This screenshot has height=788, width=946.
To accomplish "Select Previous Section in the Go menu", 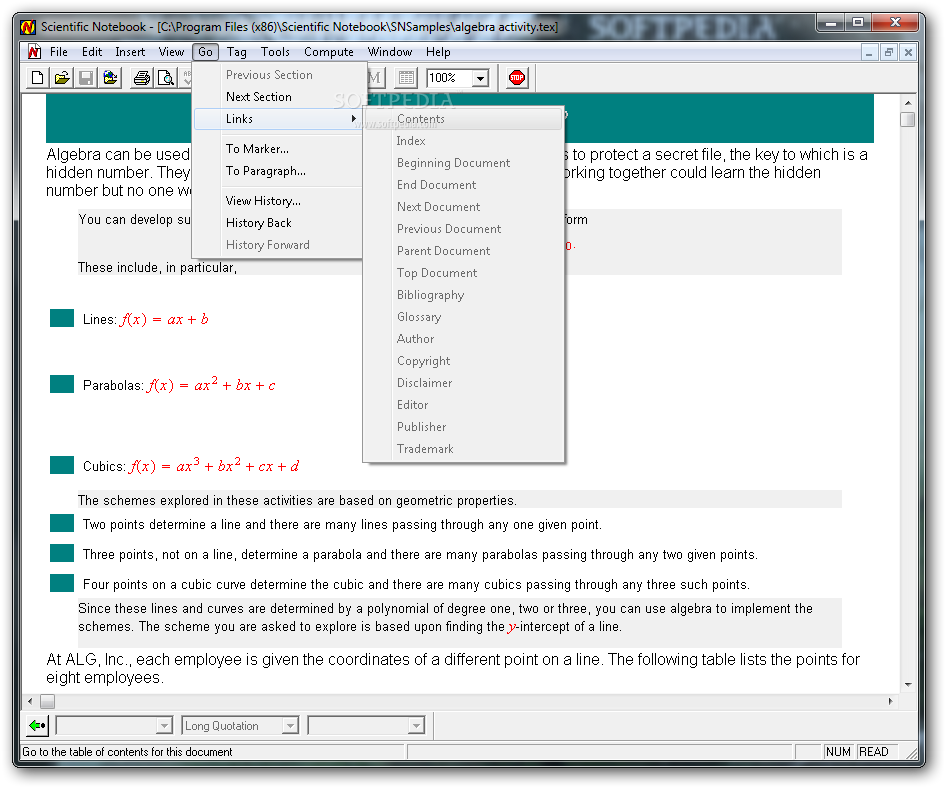I will click(278, 75).
